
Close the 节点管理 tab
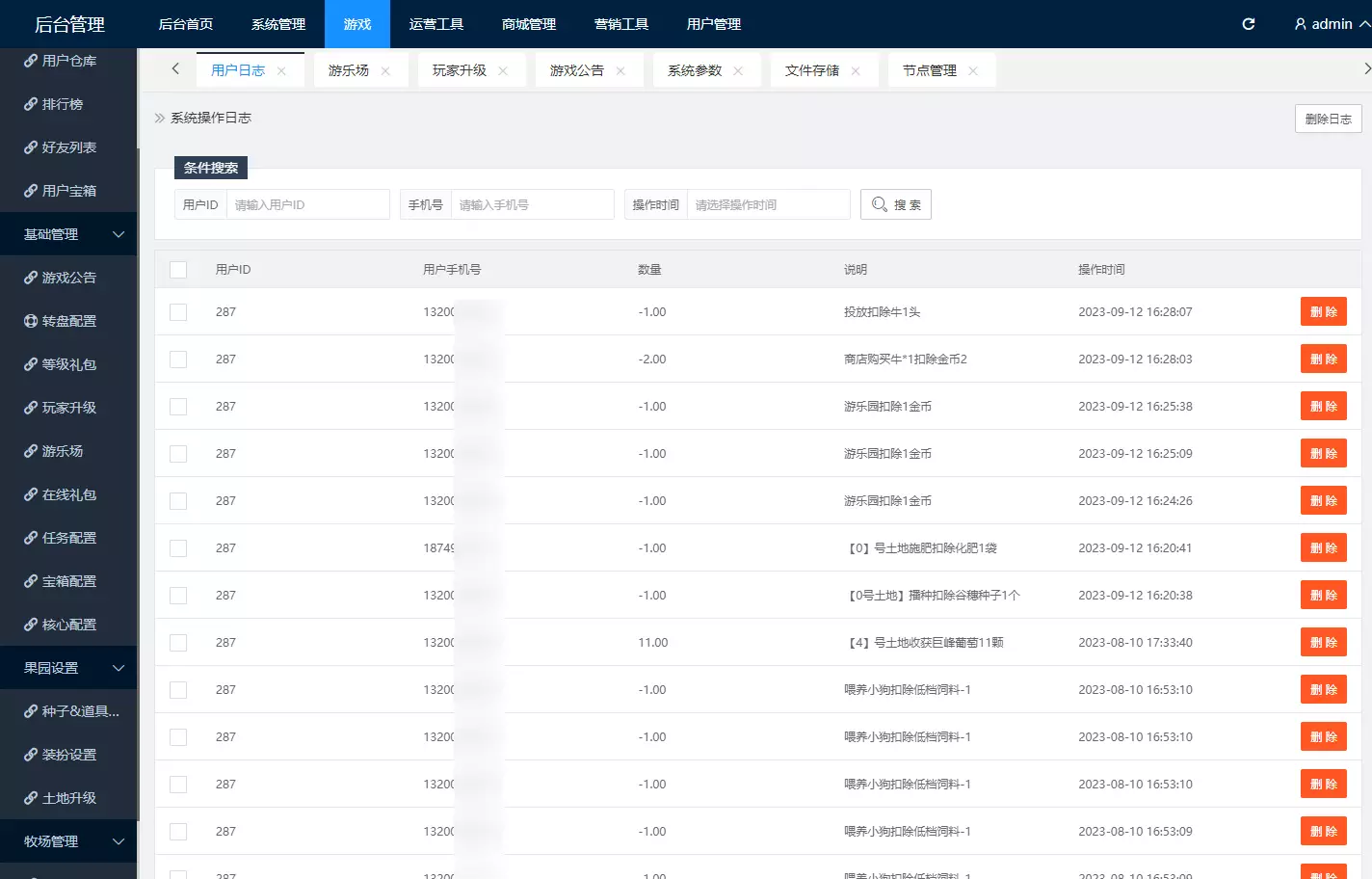point(973,71)
